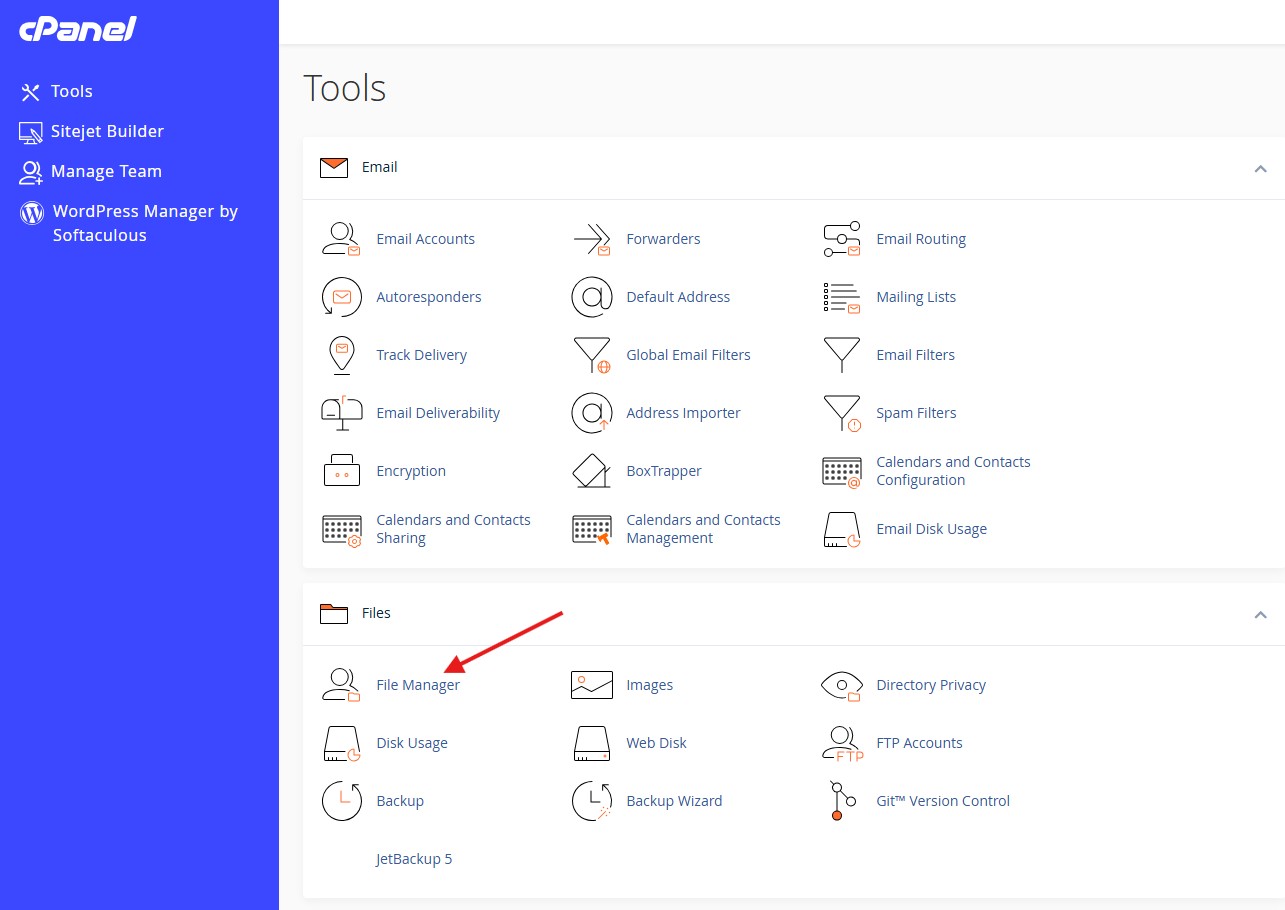This screenshot has height=910, width=1285.
Task: Click the FTP Accounts icon
Action: pyautogui.click(x=841, y=743)
